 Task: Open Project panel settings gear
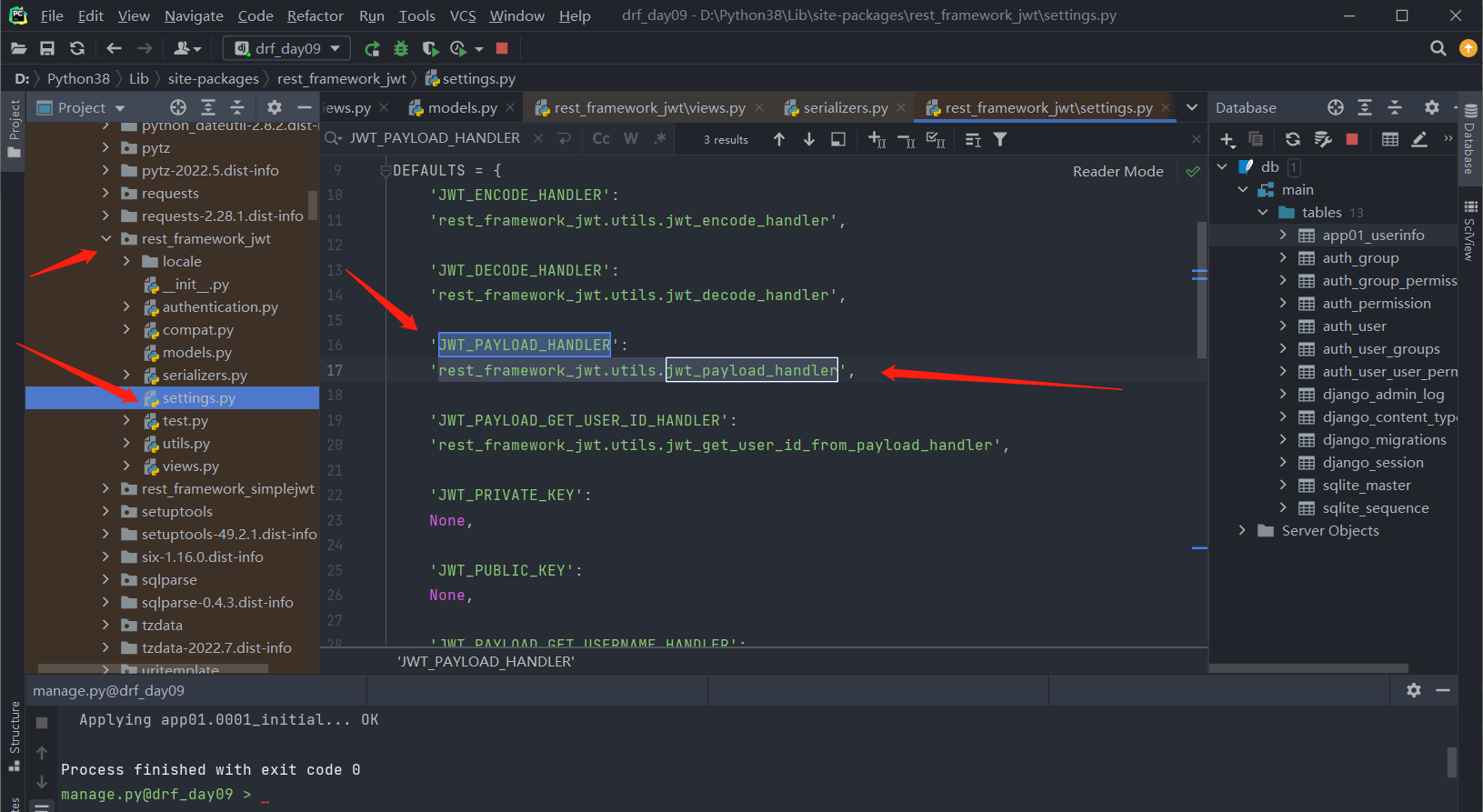[x=275, y=107]
